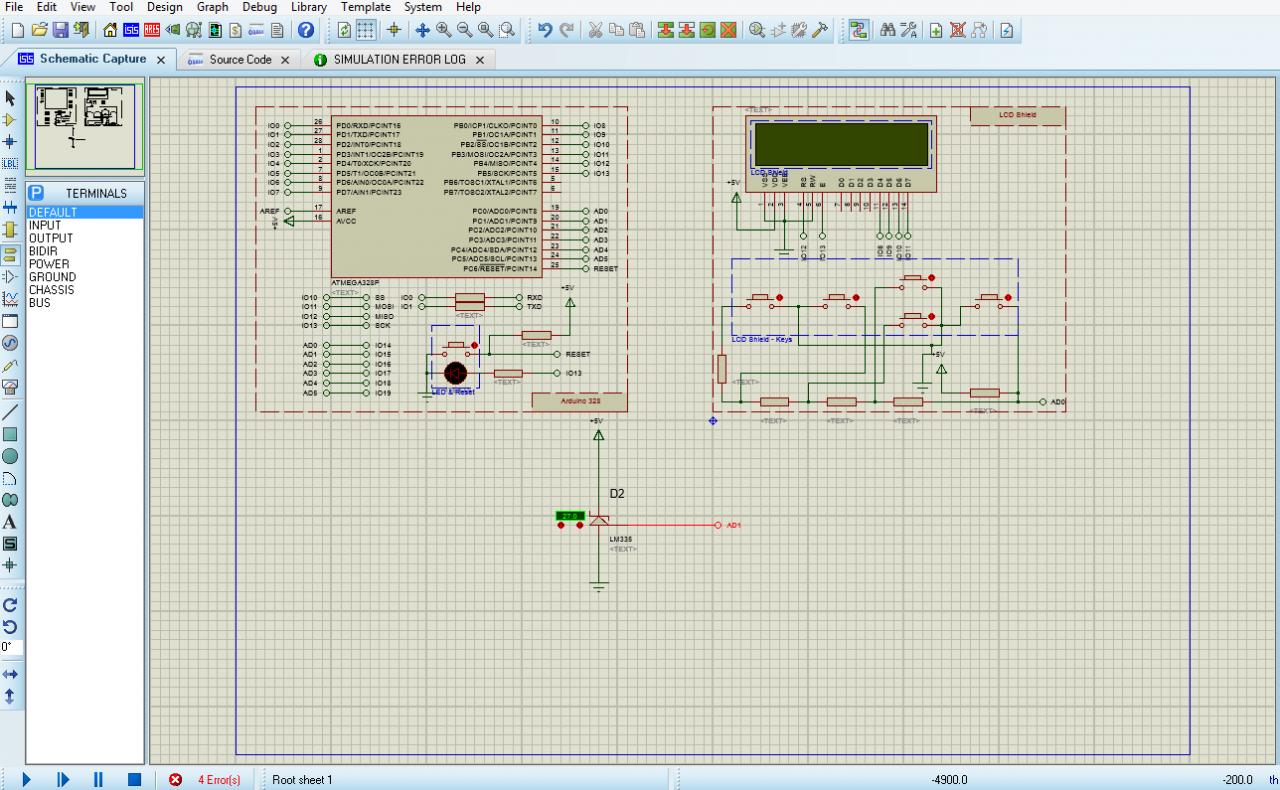Open the 4 Error(s) message
Image resolution: width=1280 pixels, height=790 pixels.
pos(218,780)
